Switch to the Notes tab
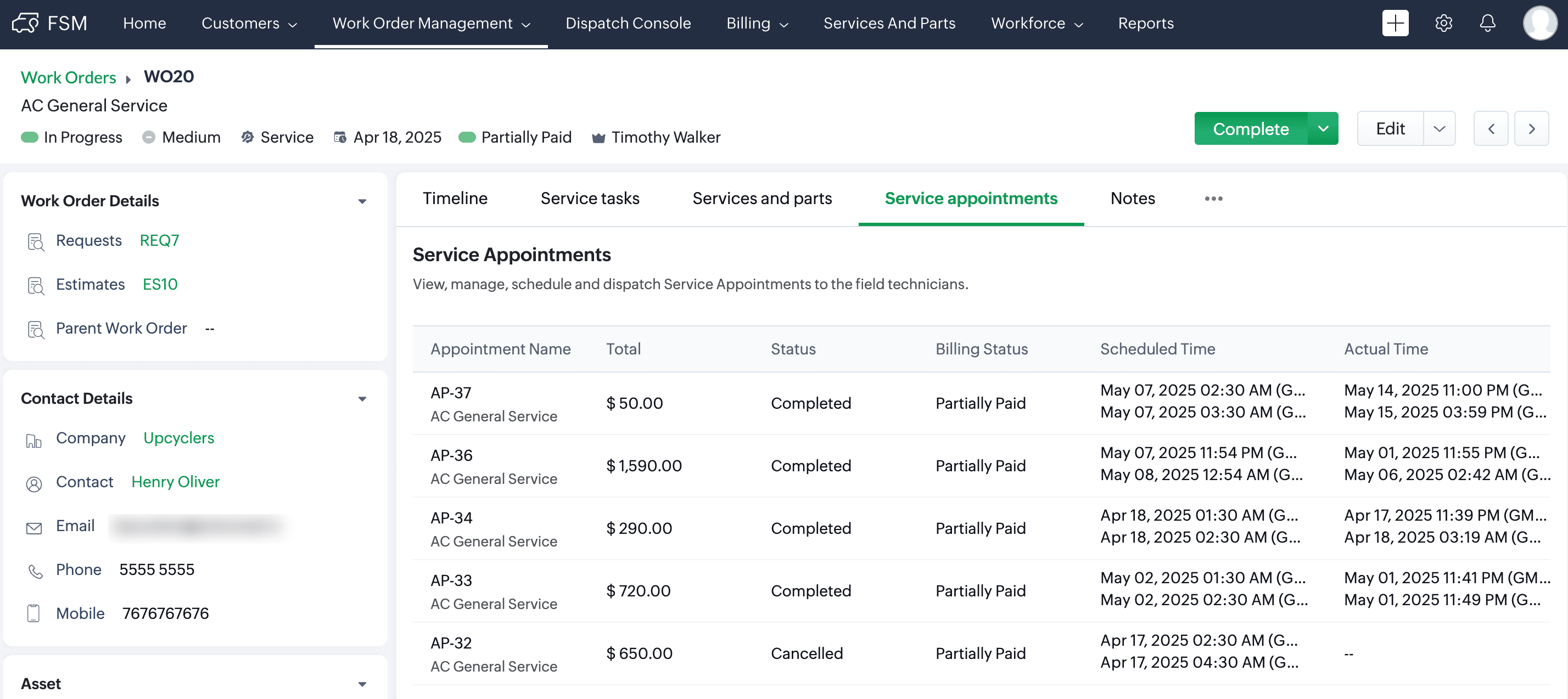Image resolution: width=1568 pixels, height=699 pixels. coord(1132,198)
